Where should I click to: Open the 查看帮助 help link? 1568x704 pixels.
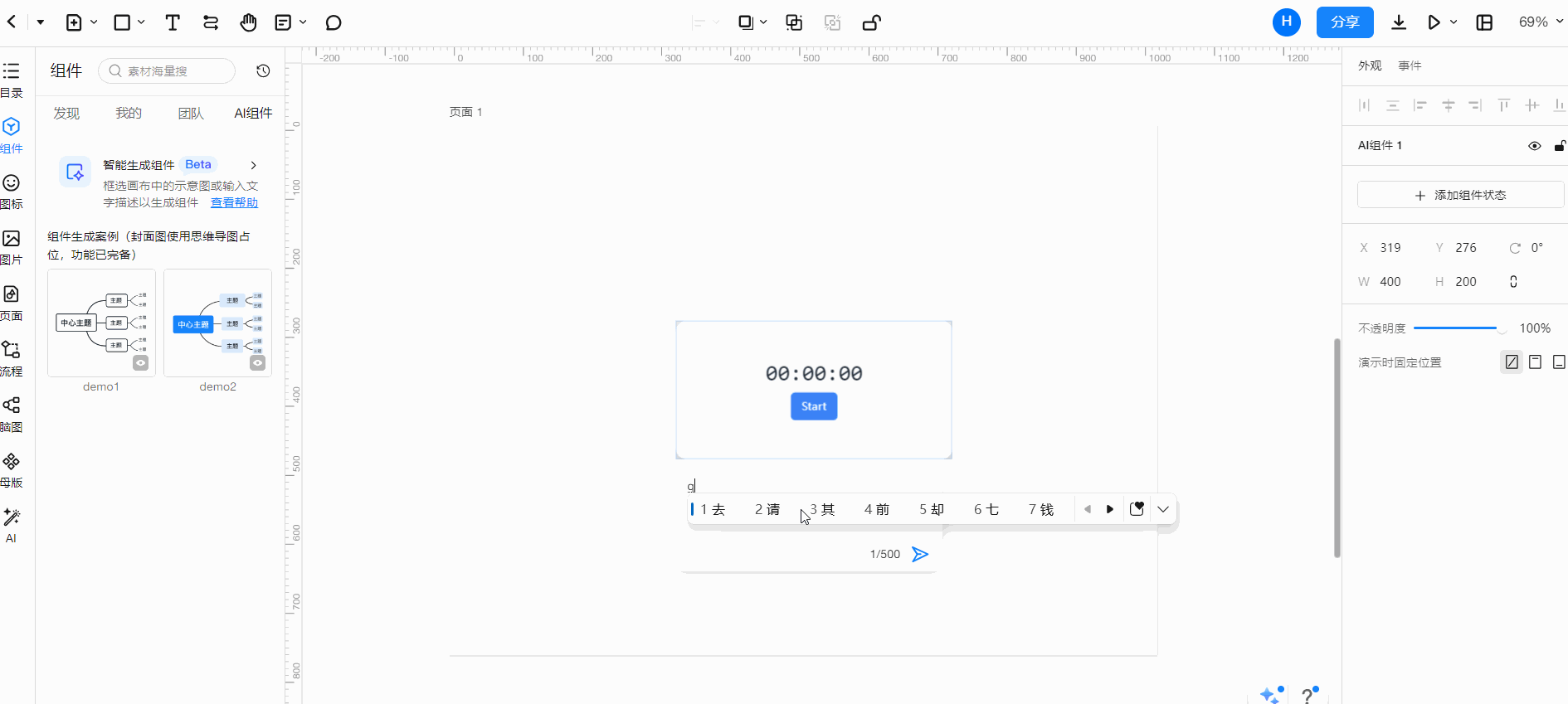coord(234,202)
